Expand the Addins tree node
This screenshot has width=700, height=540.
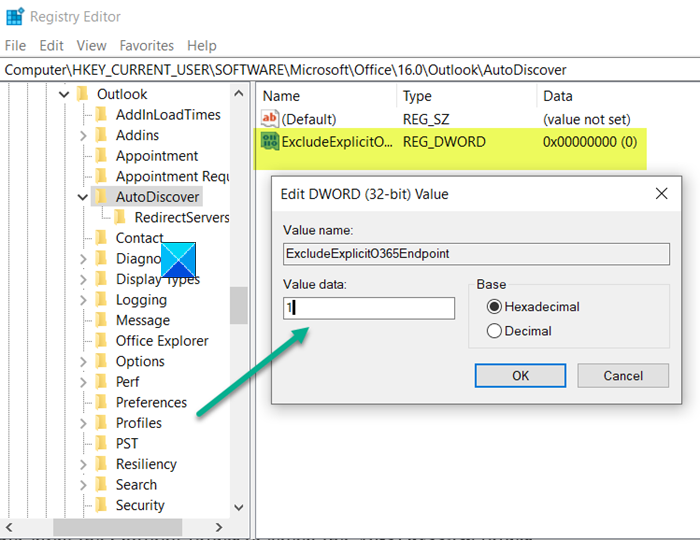83,135
